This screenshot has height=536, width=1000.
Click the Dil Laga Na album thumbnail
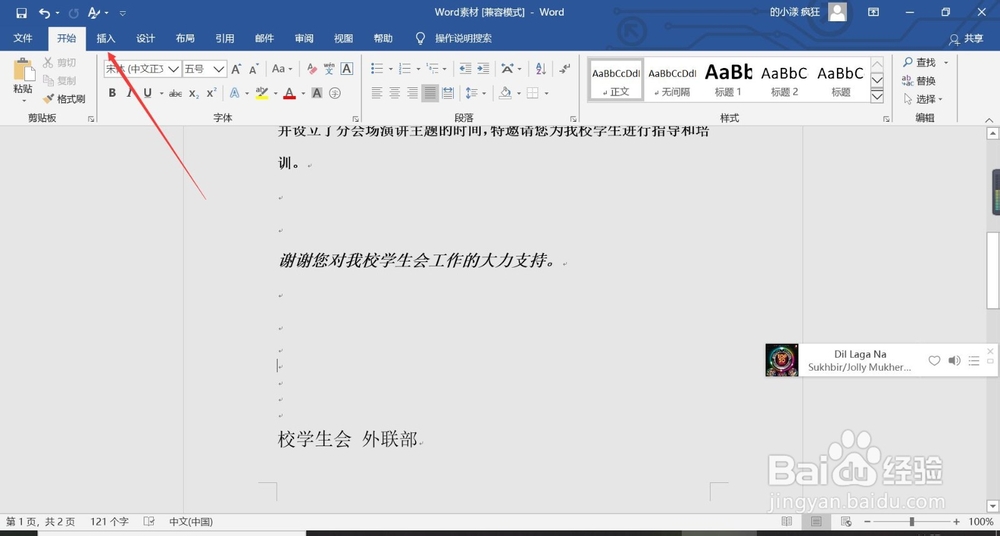[x=782, y=360]
